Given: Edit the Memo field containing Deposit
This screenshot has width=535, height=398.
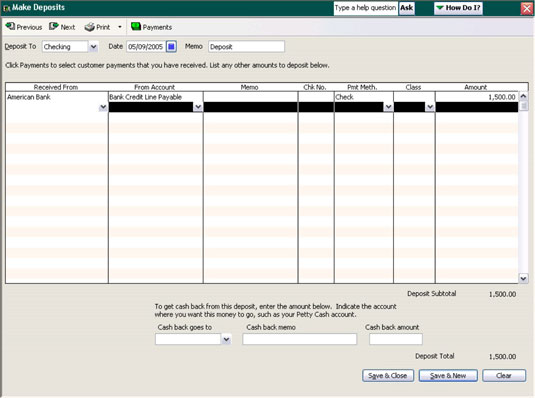Looking at the screenshot, I should coord(246,47).
